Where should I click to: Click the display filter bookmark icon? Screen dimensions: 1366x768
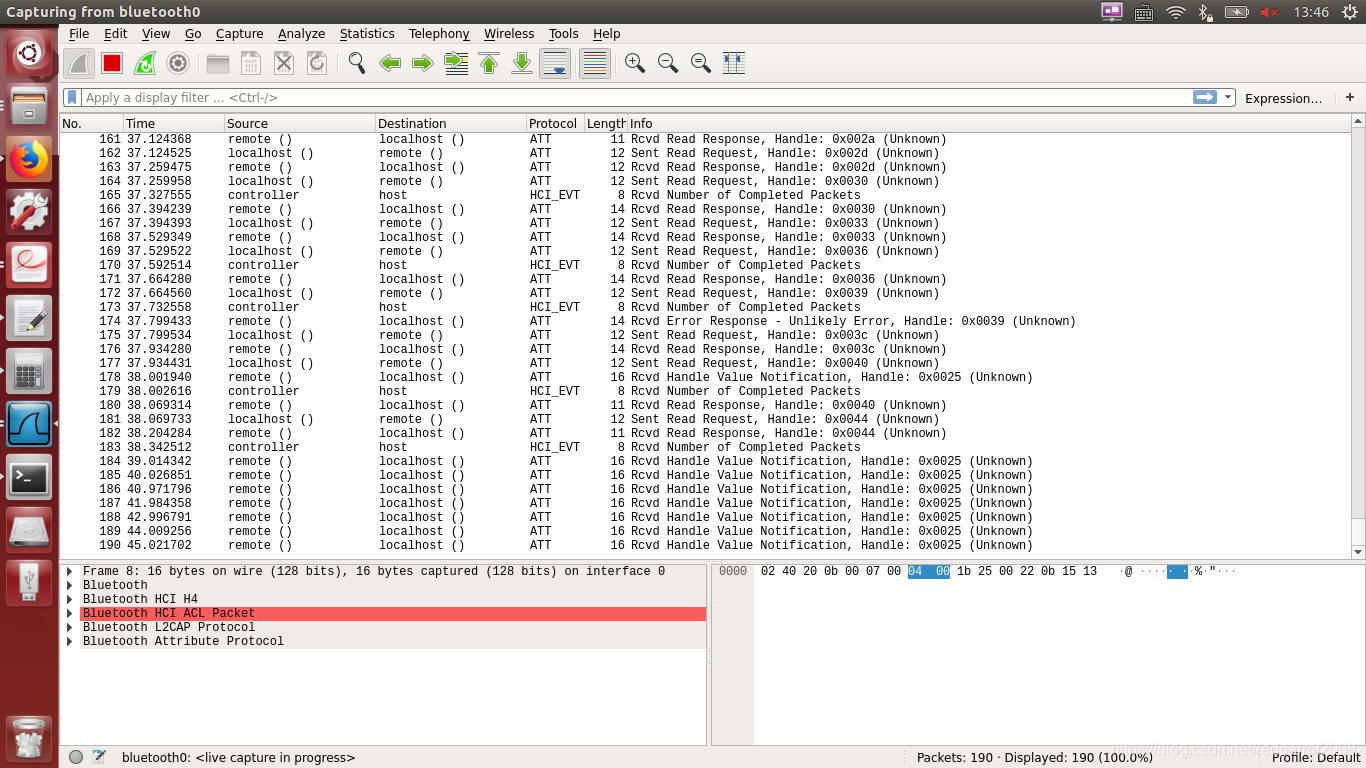point(72,97)
